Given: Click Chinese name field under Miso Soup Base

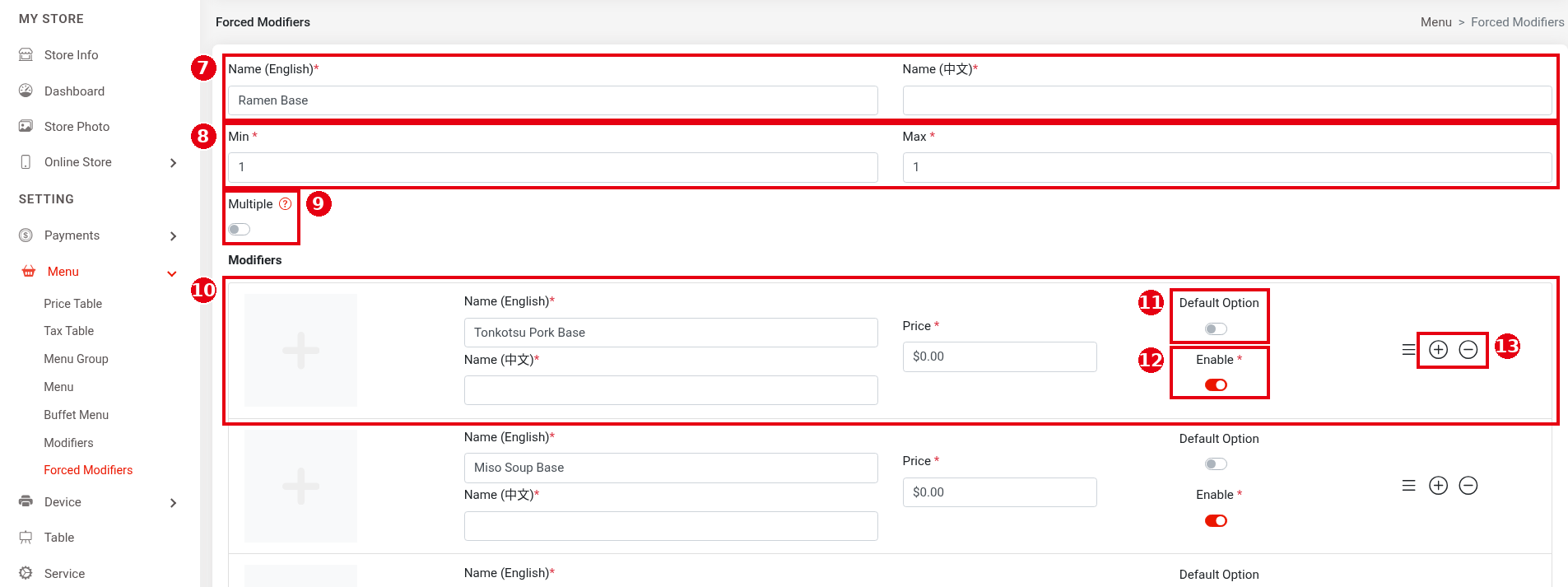Looking at the screenshot, I should click(671, 526).
